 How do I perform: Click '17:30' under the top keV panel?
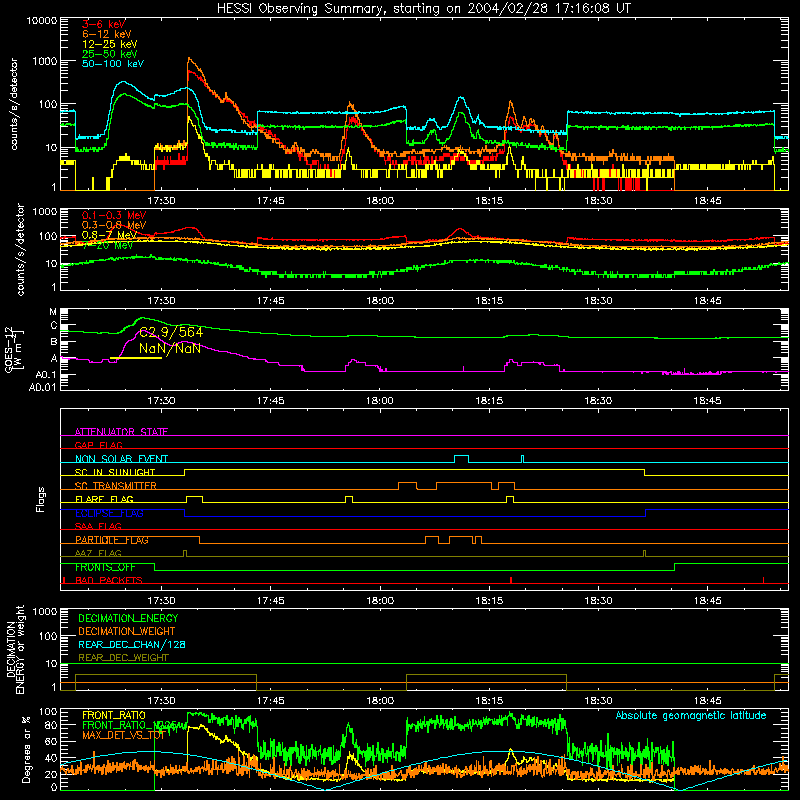coord(161,201)
